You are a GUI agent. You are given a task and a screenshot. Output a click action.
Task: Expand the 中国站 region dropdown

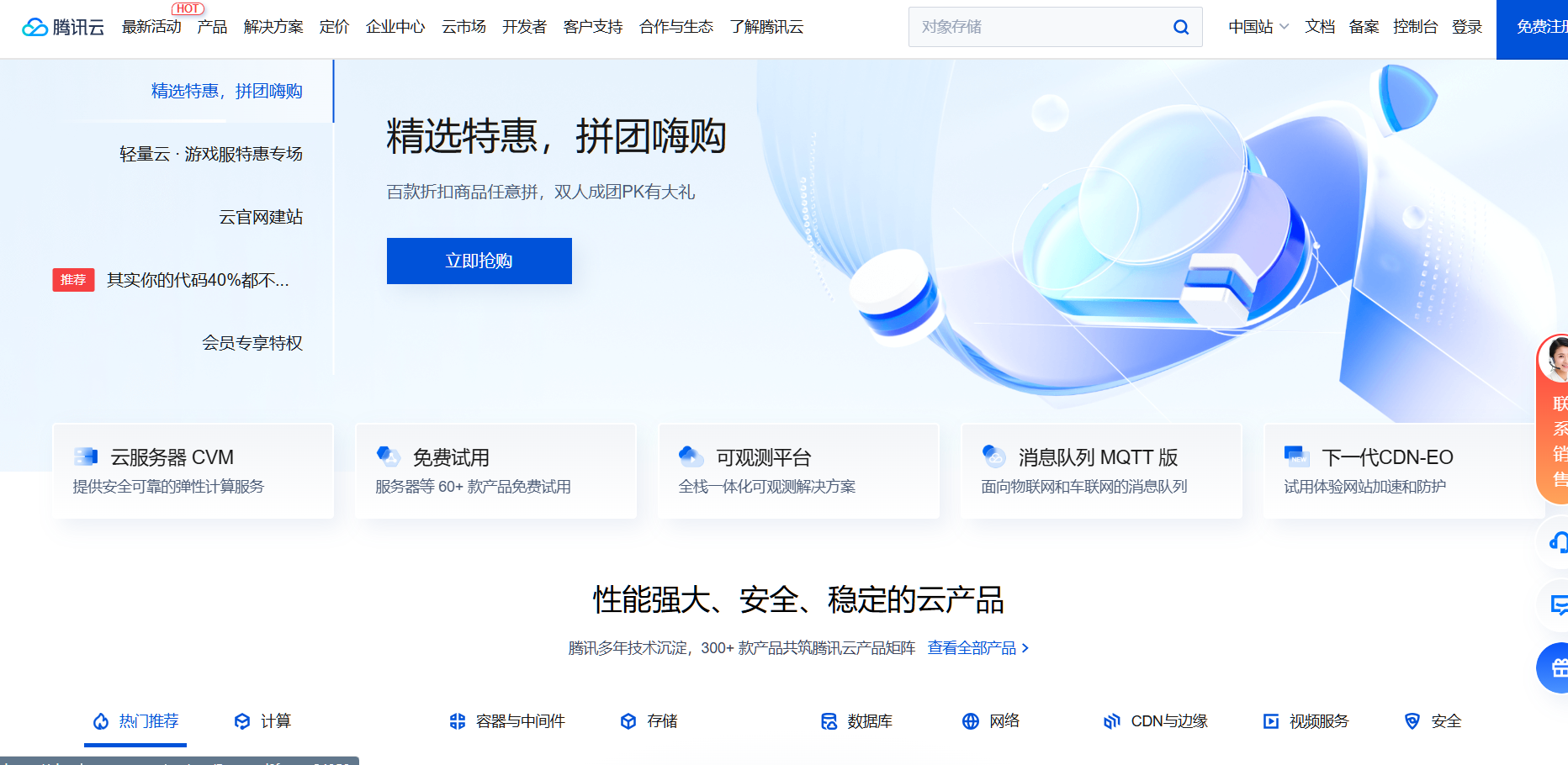click(x=1258, y=27)
